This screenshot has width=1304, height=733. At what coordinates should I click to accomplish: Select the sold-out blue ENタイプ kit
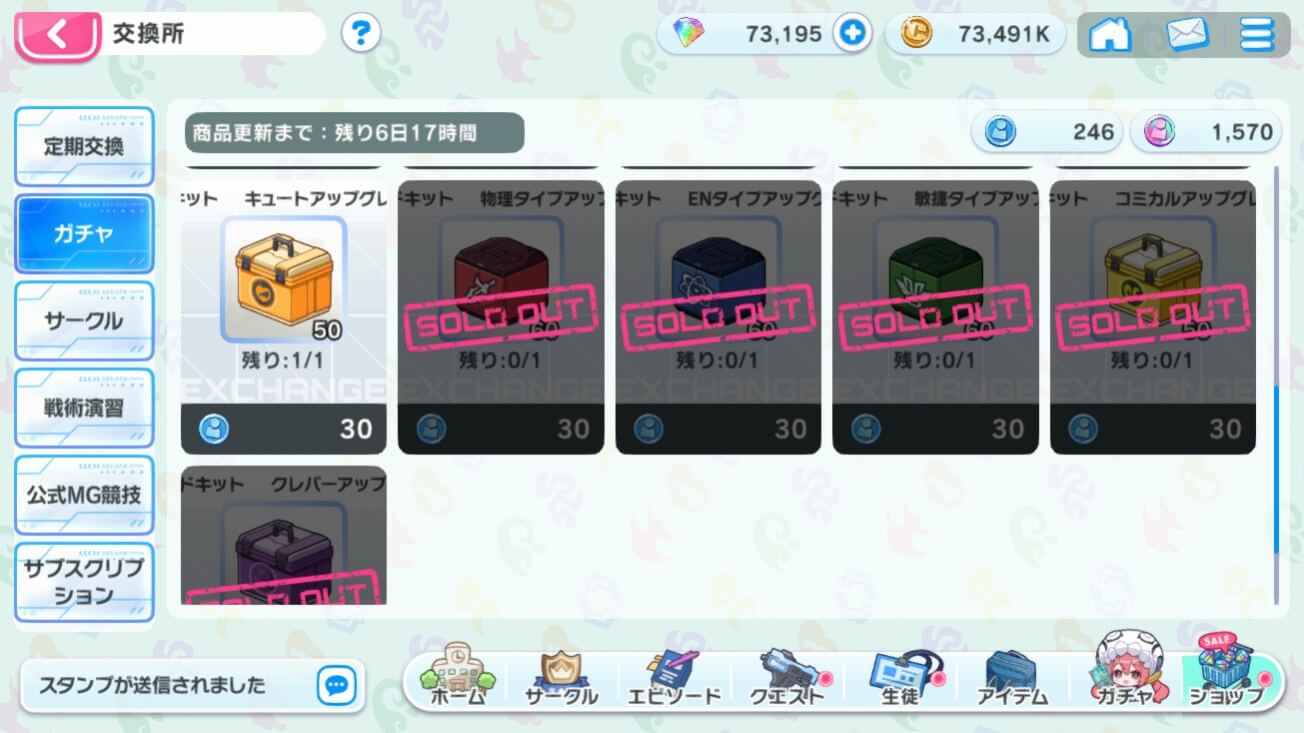[x=718, y=317]
